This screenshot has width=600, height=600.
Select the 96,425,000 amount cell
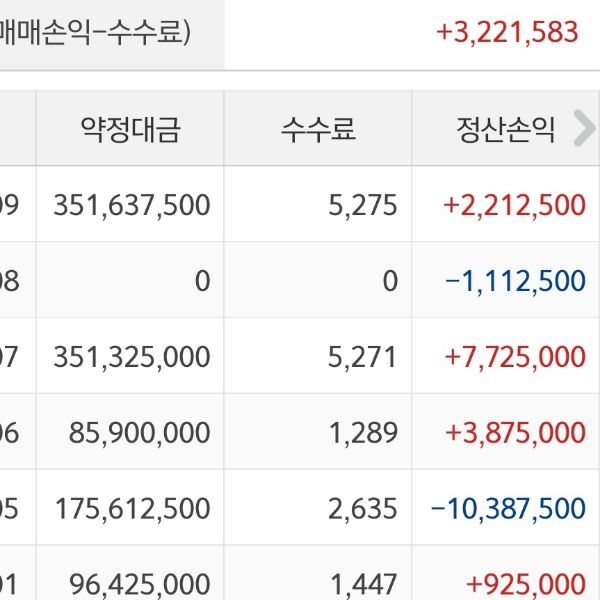(140, 583)
